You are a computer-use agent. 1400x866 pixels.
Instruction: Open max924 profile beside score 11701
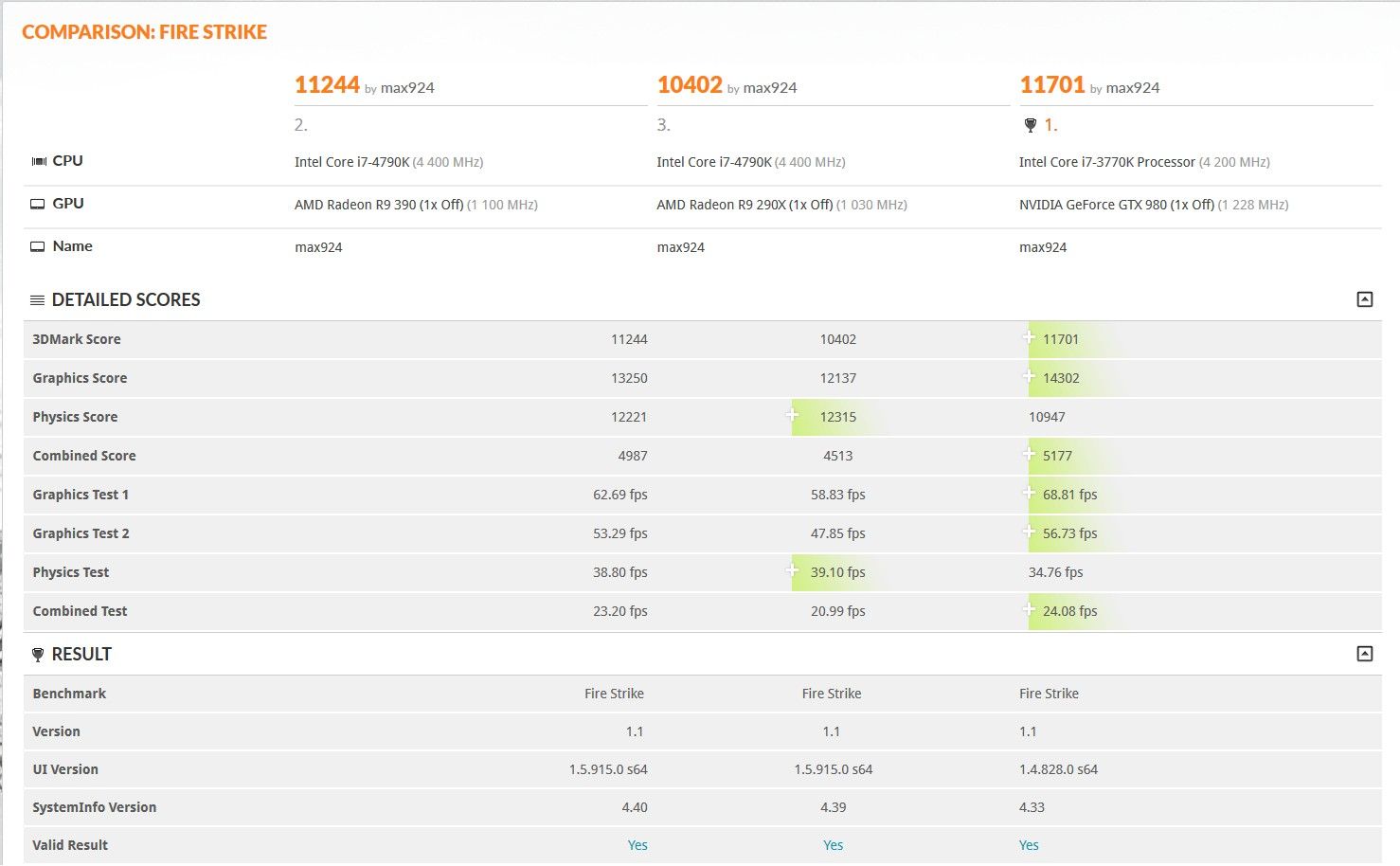point(1133,88)
